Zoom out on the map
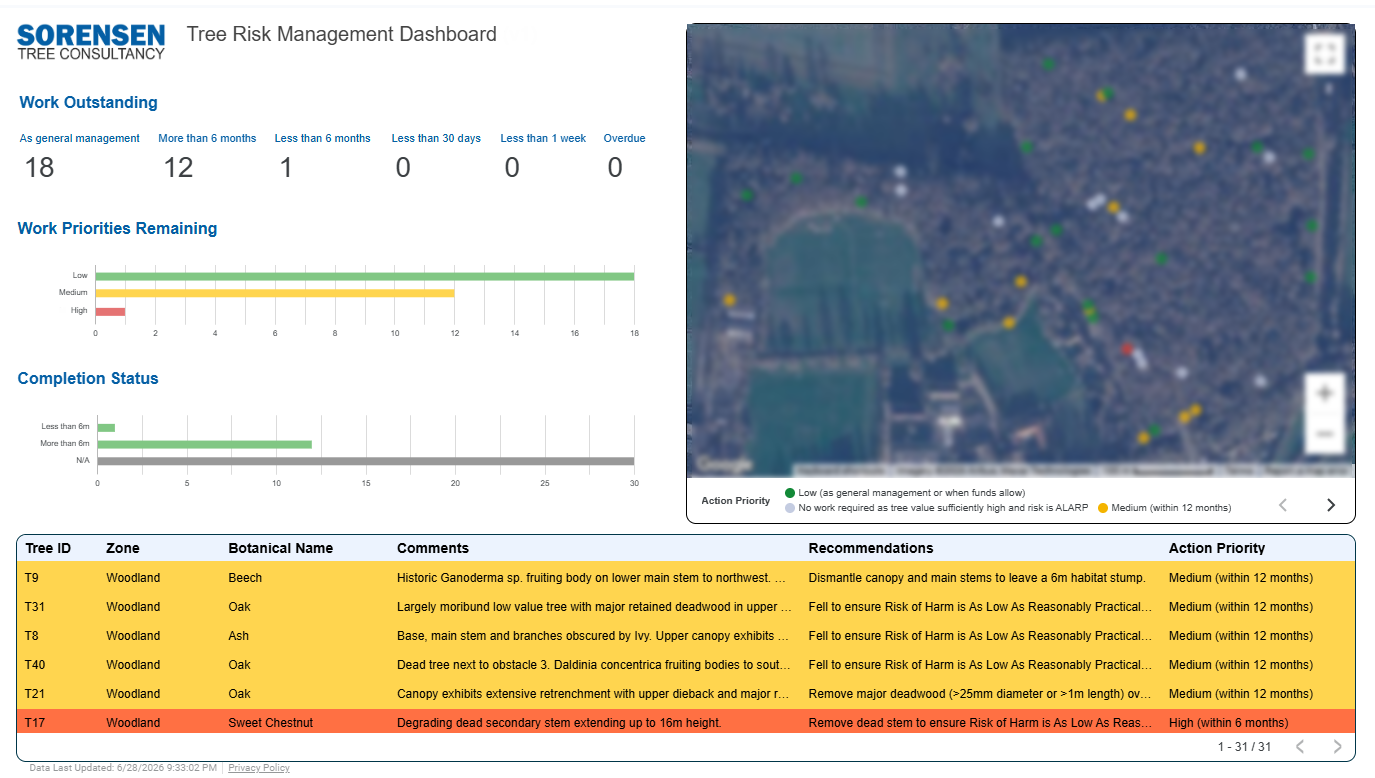The image size is (1375, 778). coord(1324,433)
